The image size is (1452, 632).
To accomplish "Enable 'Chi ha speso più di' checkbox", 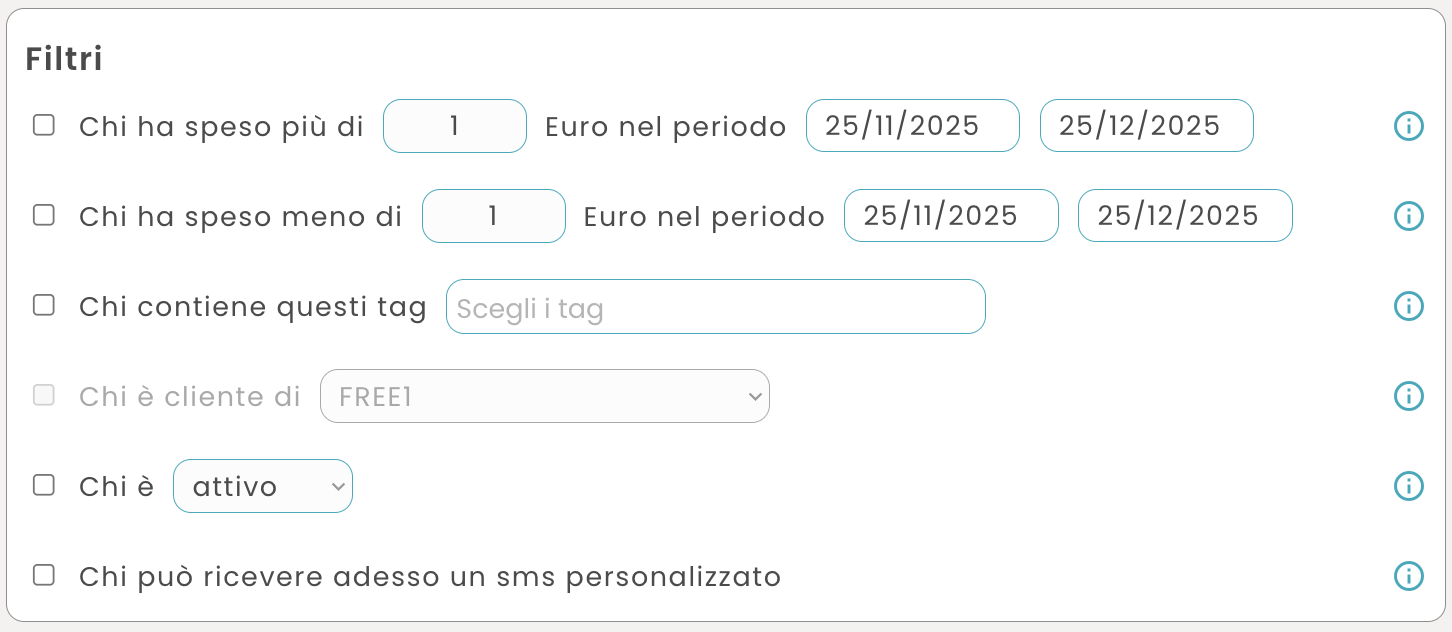I will [44, 125].
